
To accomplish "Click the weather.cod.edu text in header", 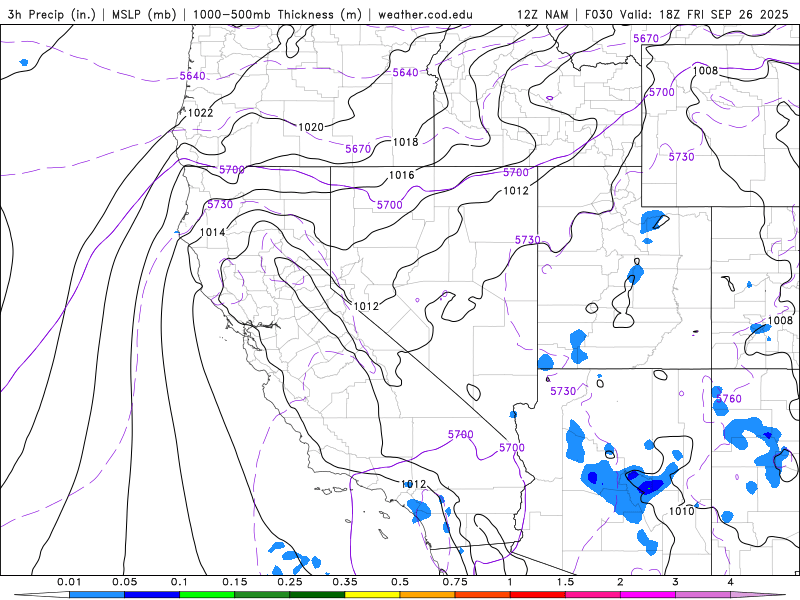I will 425,14.
